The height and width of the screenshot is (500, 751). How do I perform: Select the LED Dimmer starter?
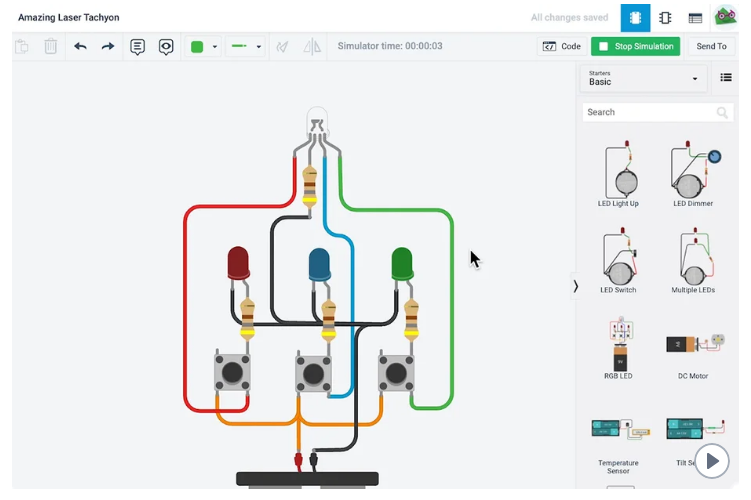click(x=693, y=173)
